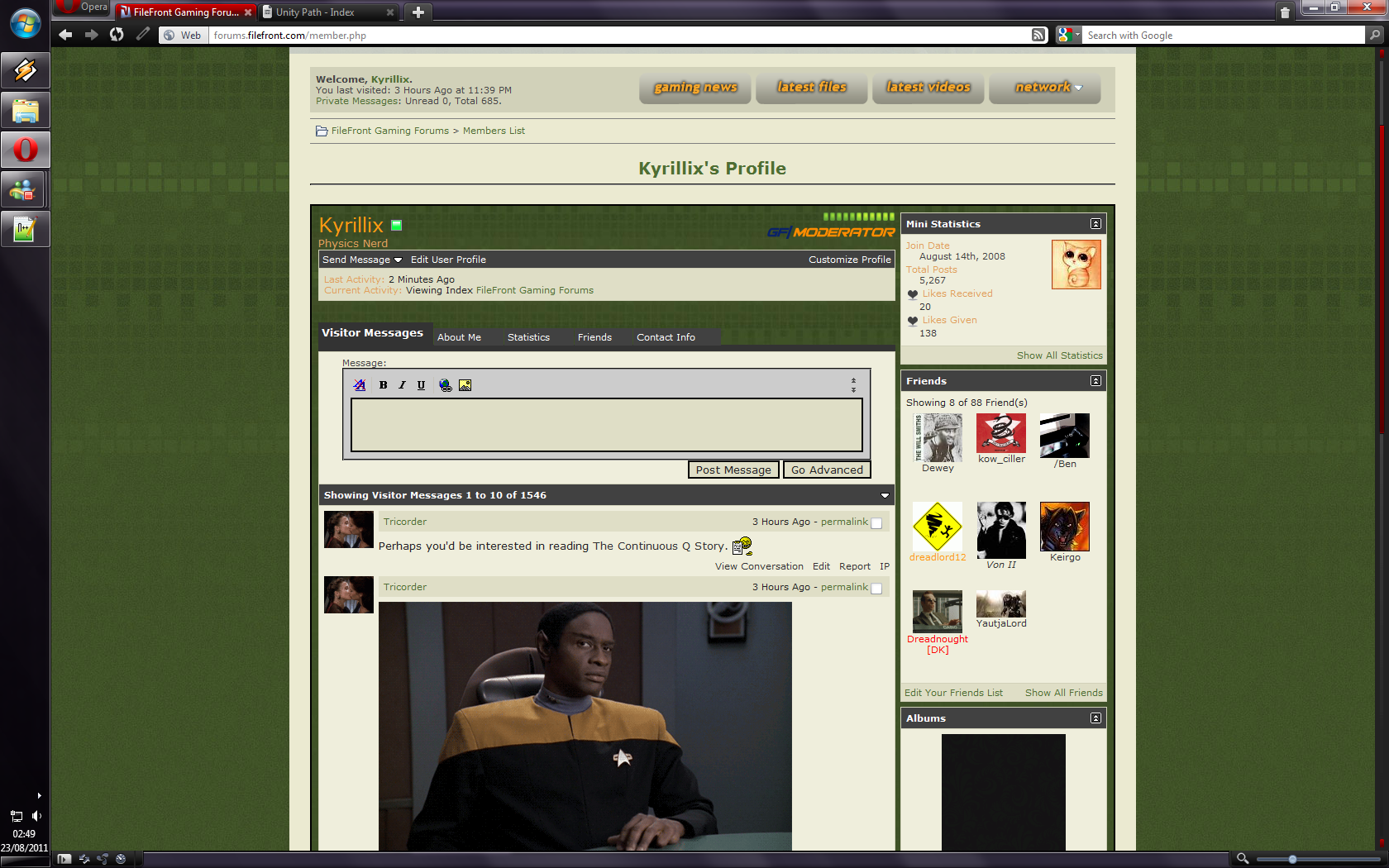Expand the network dropdown menu
The height and width of the screenshot is (868, 1389).
[x=1045, y=88]
